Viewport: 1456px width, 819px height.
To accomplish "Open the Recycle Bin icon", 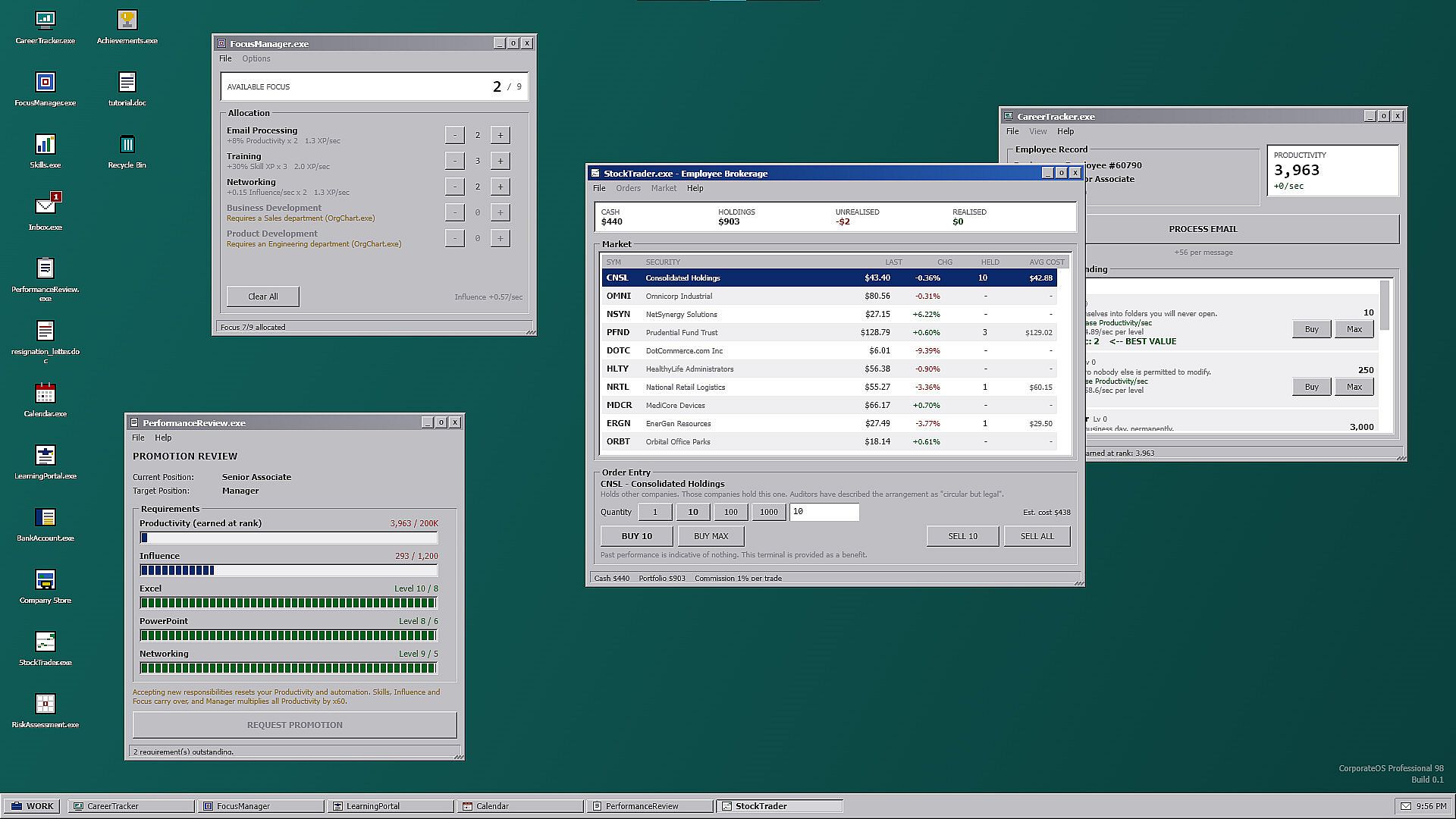I will tap(127, 149).
